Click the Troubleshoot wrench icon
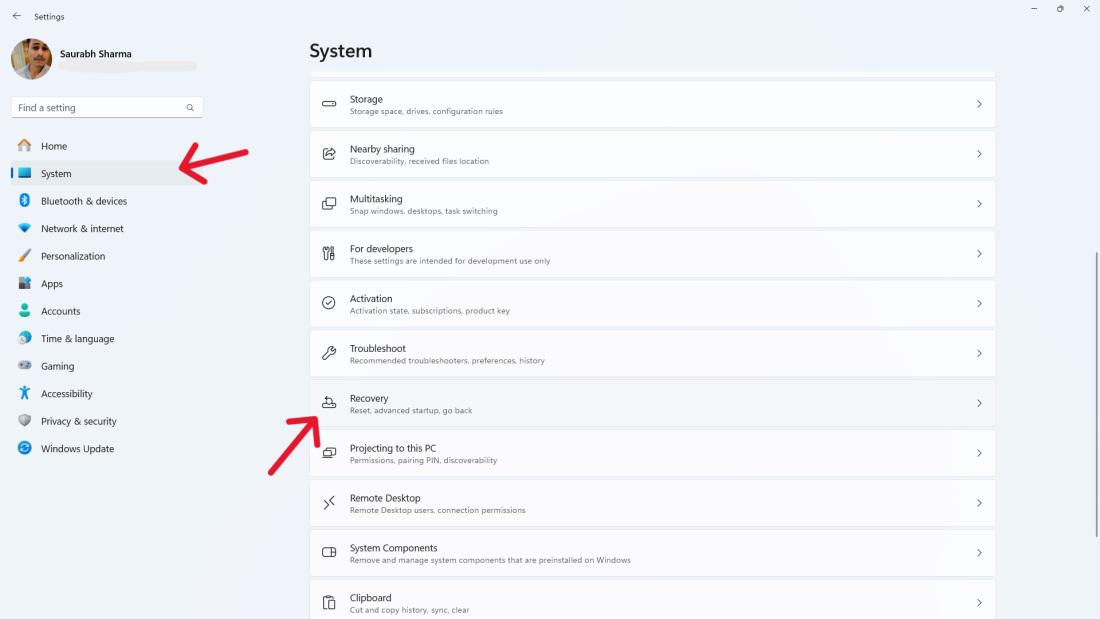 329,353
